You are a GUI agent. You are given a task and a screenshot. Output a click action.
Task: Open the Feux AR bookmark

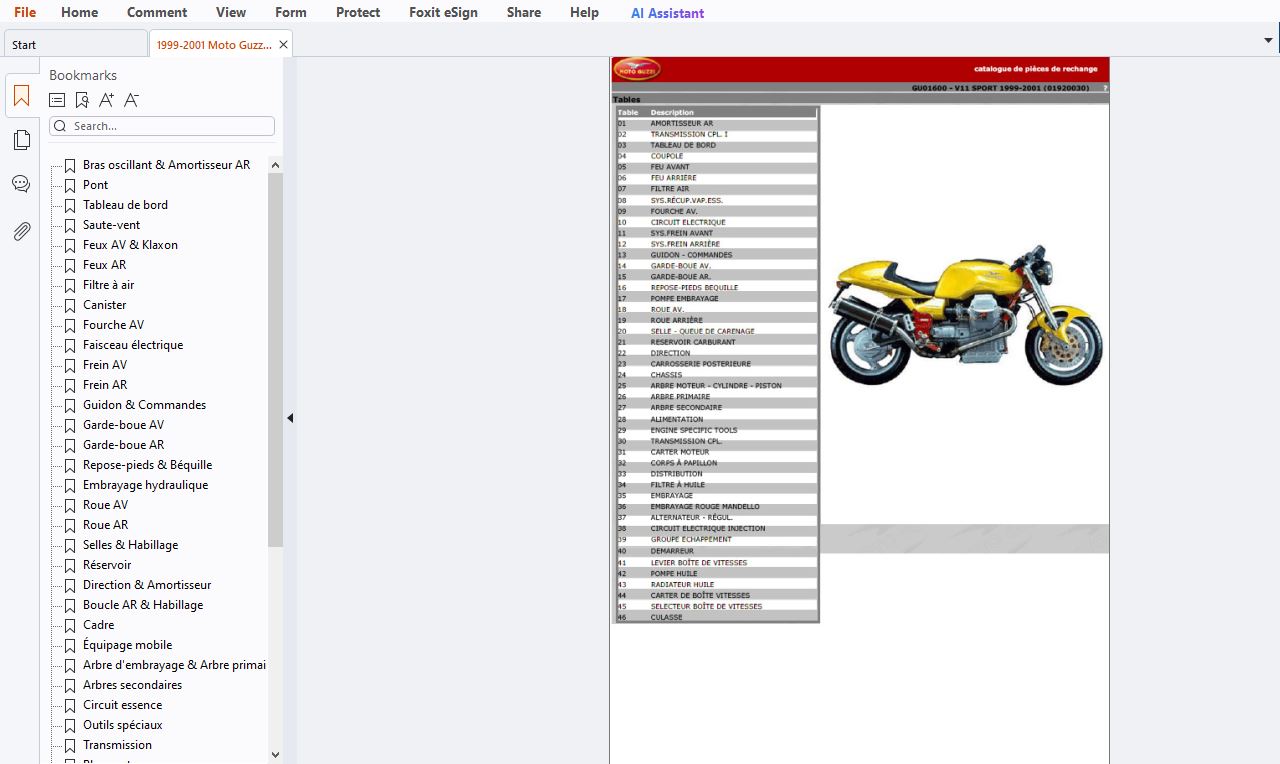(104, 265)
